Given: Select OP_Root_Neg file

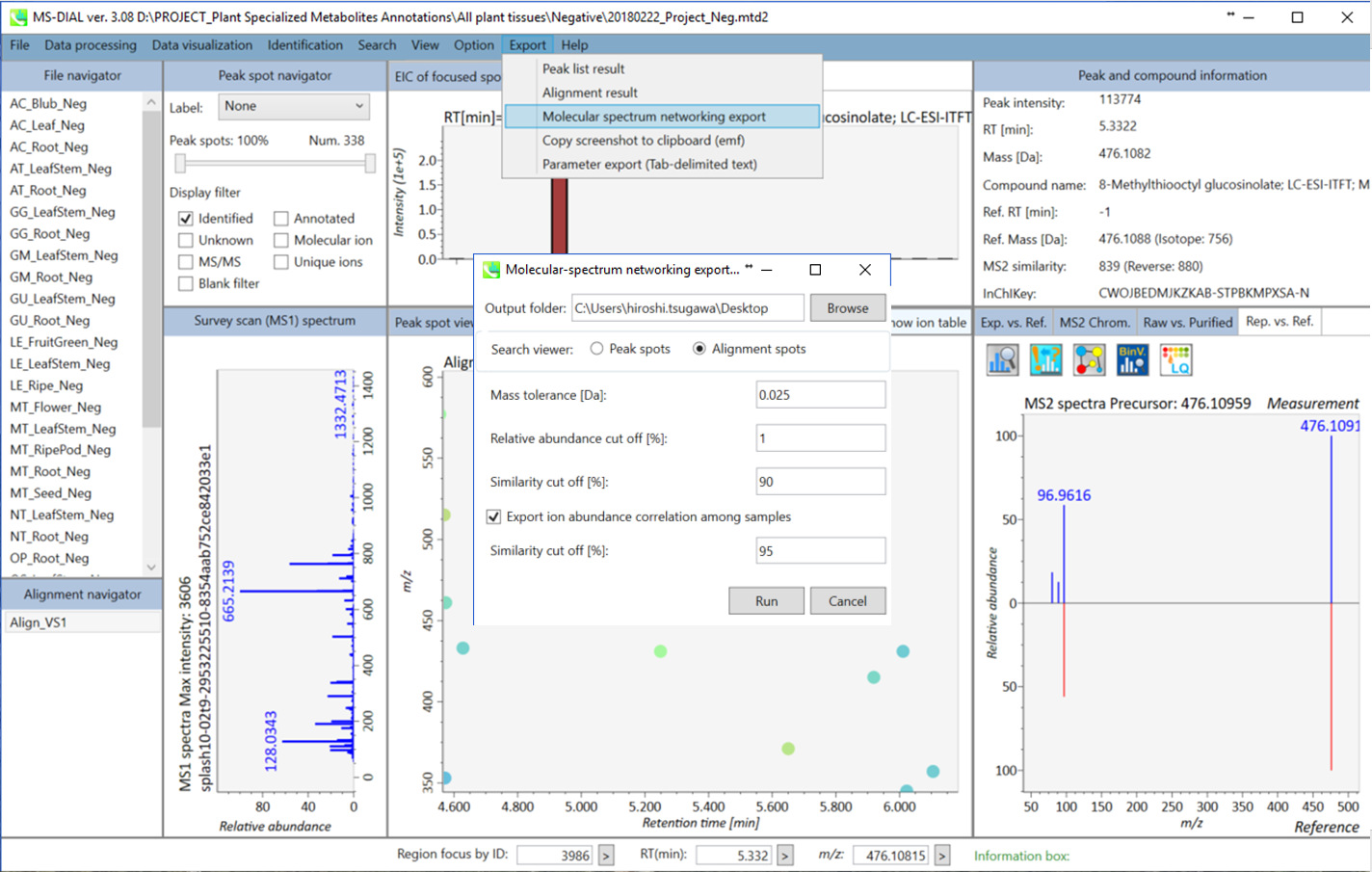Looking at the screenshot, I should click(x=49, y=558).
